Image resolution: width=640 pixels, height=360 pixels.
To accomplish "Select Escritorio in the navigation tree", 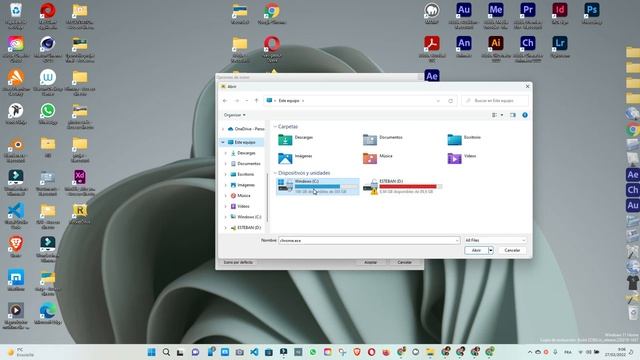I will click(x=242, y=174).
